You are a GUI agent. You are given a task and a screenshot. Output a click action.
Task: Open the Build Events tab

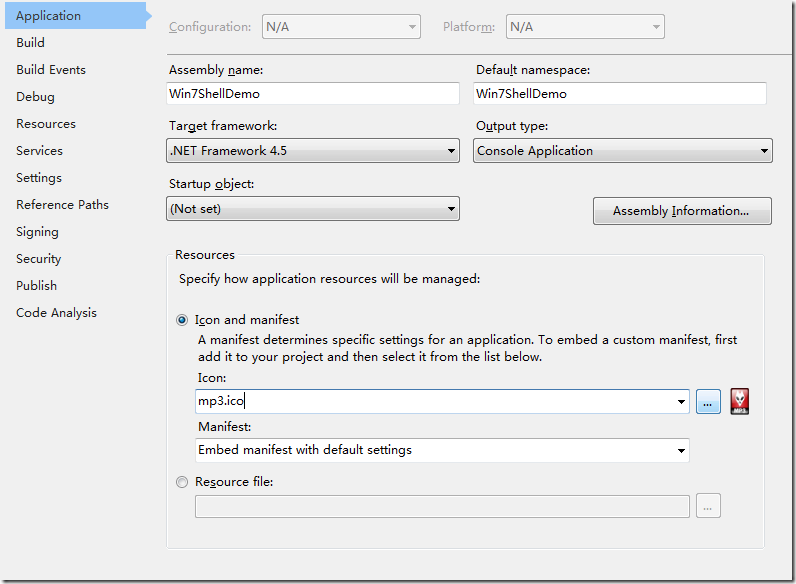[51, 70]
